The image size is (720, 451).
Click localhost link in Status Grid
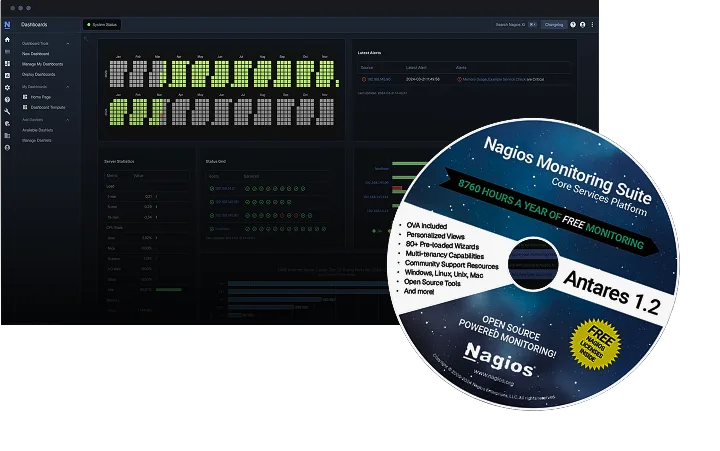click(x=223, y=229)
